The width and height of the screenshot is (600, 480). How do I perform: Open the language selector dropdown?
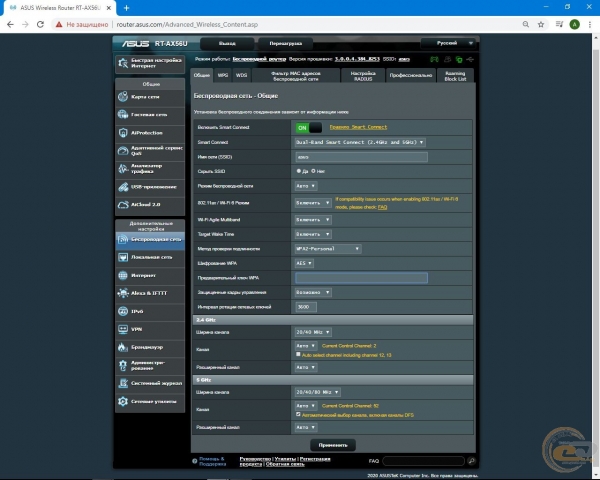click(x=448, y=43)
